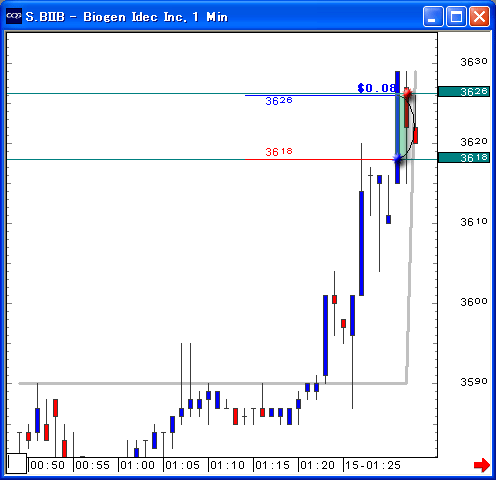Image resolution: width=496 pixels, height=480 pixels.
Task: Click the red 3618 line label
Action: 279,152
